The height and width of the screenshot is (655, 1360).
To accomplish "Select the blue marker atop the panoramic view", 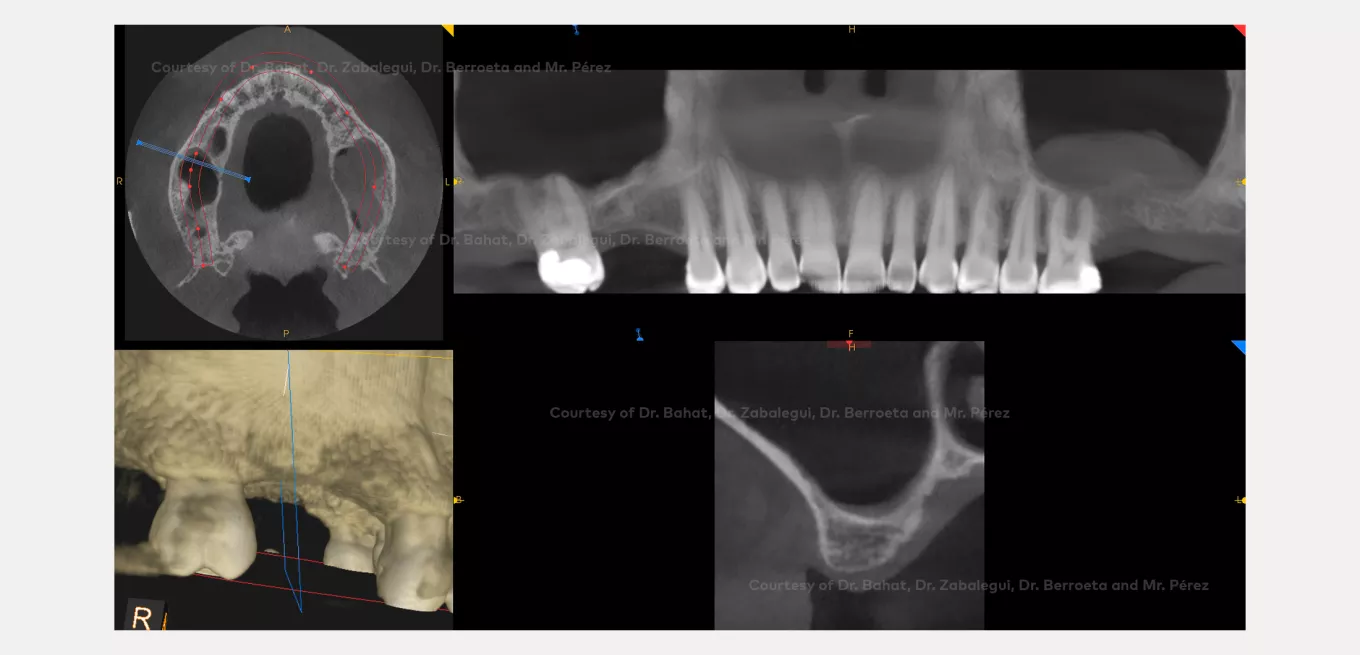I will click(x=576, y=30).
